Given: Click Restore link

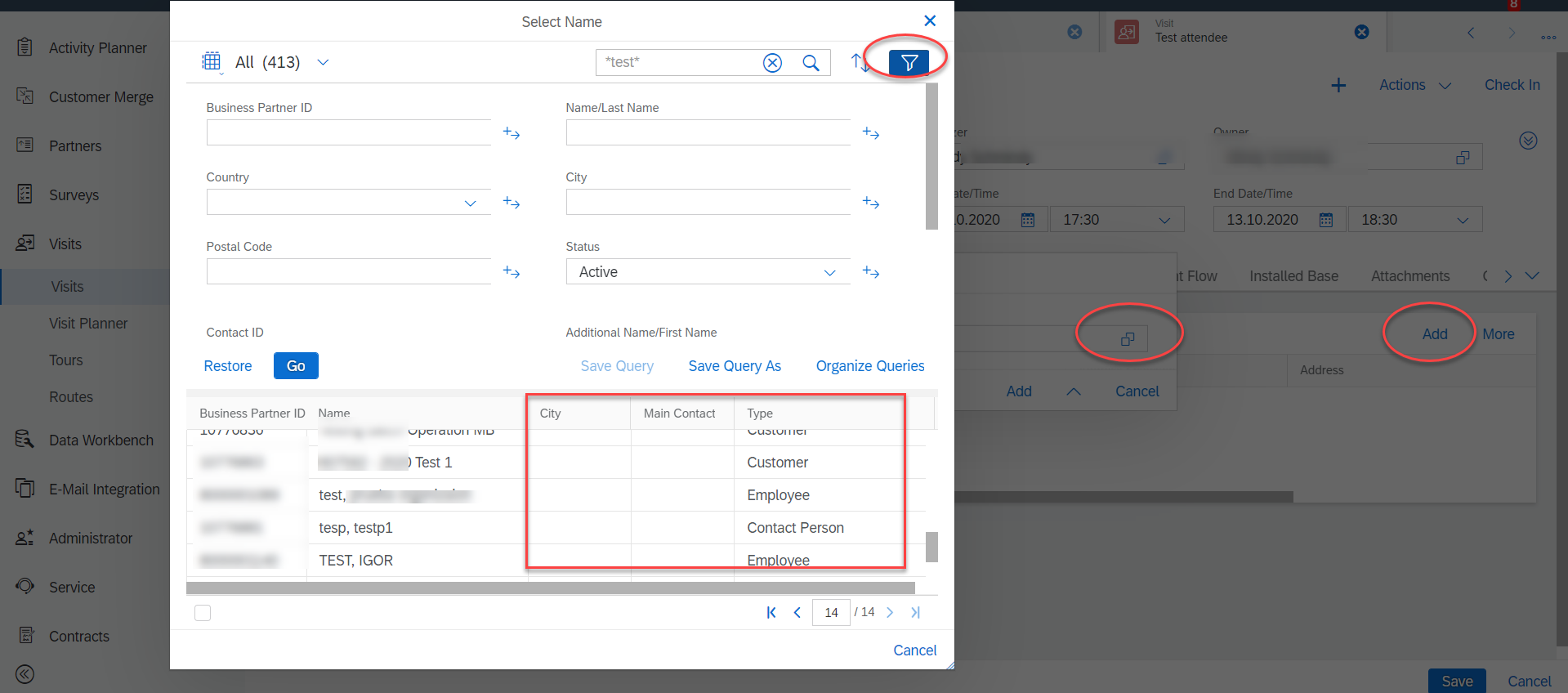Looking at the screenshot, I should (227, 366).
